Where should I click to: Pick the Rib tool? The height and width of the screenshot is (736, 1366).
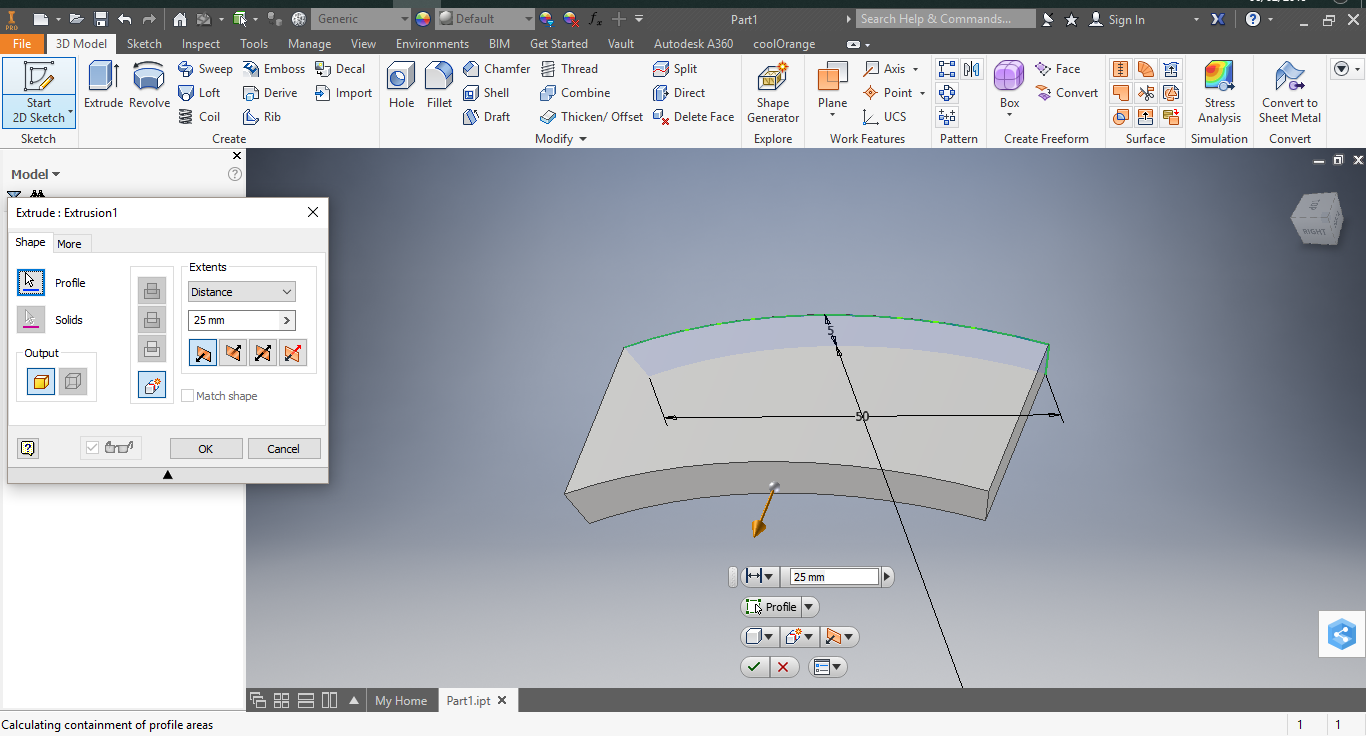click(262, 117)
